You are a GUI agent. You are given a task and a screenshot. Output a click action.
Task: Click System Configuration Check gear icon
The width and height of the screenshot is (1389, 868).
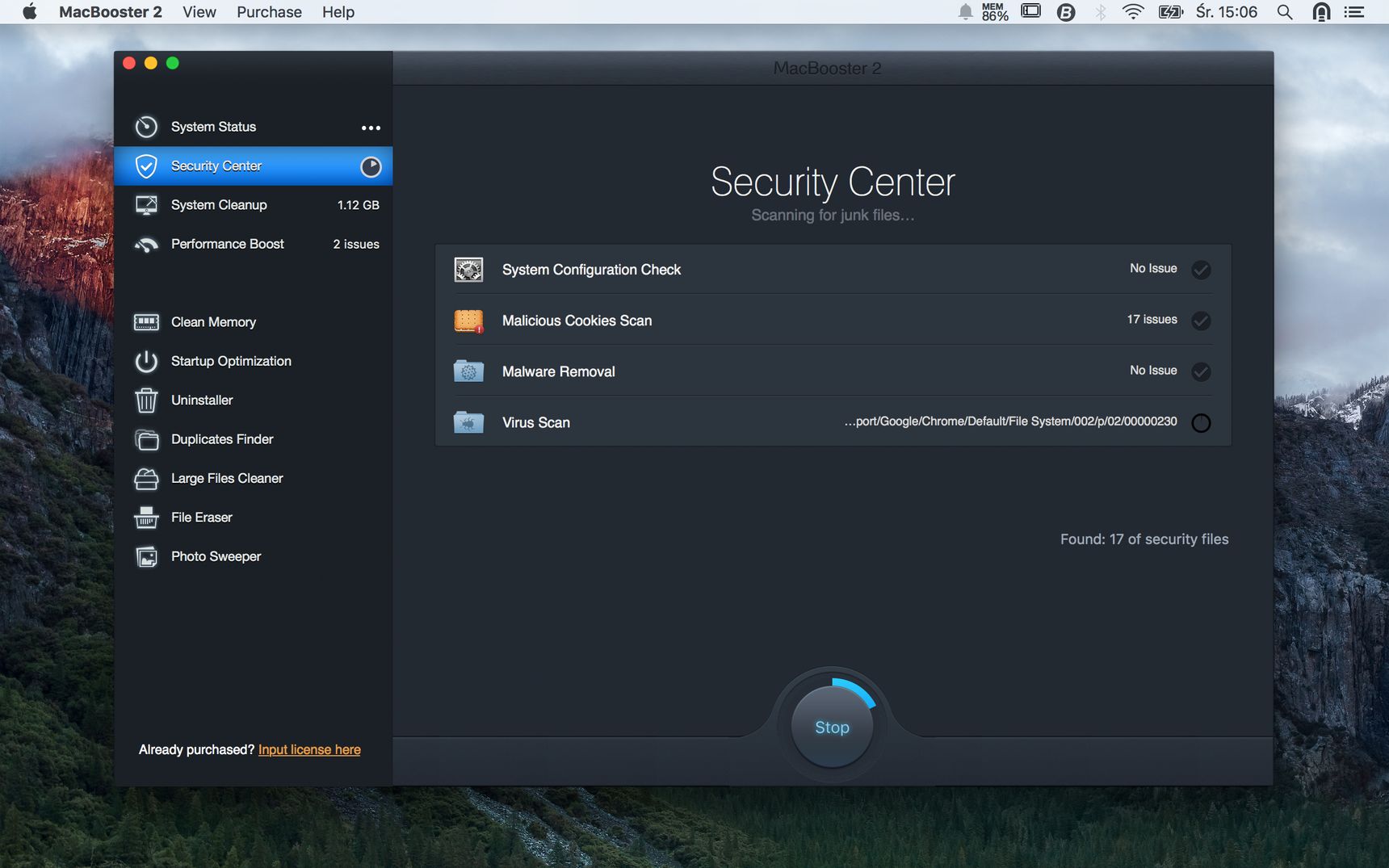click(468, 270)
